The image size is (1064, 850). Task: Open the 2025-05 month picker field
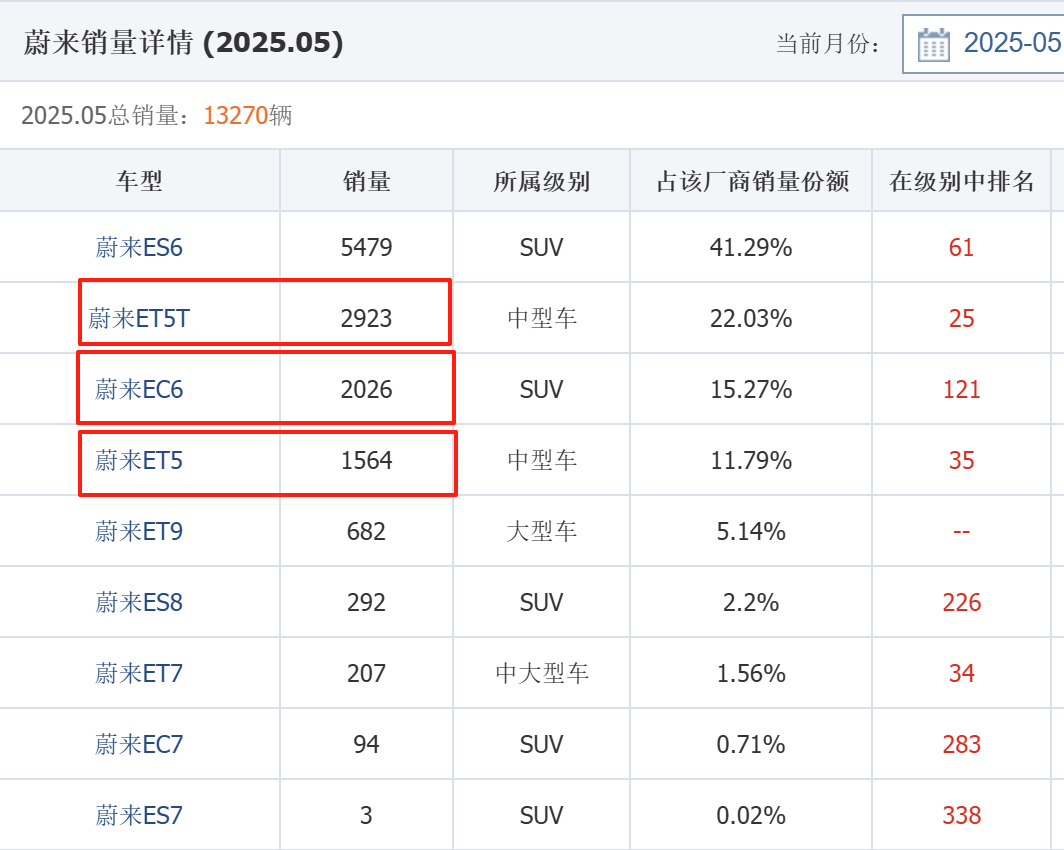point(983,44)
